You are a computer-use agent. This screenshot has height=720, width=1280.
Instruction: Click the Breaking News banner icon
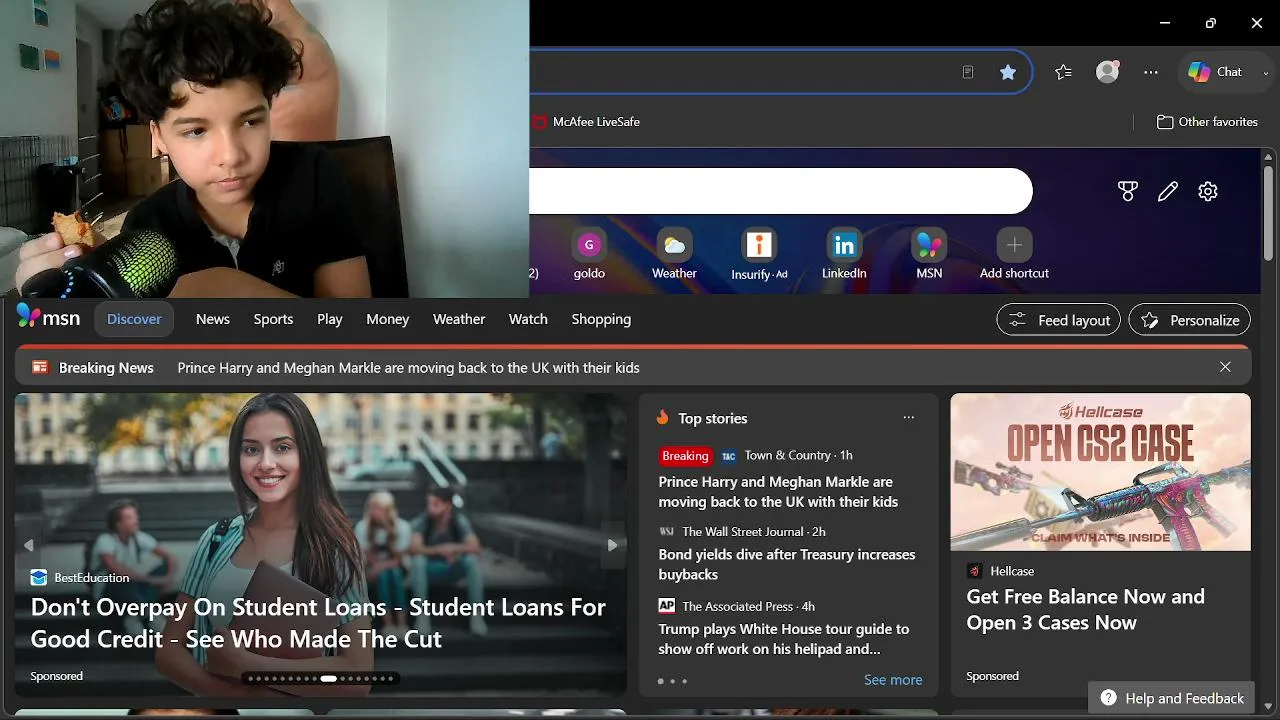[x=41, y=367]
